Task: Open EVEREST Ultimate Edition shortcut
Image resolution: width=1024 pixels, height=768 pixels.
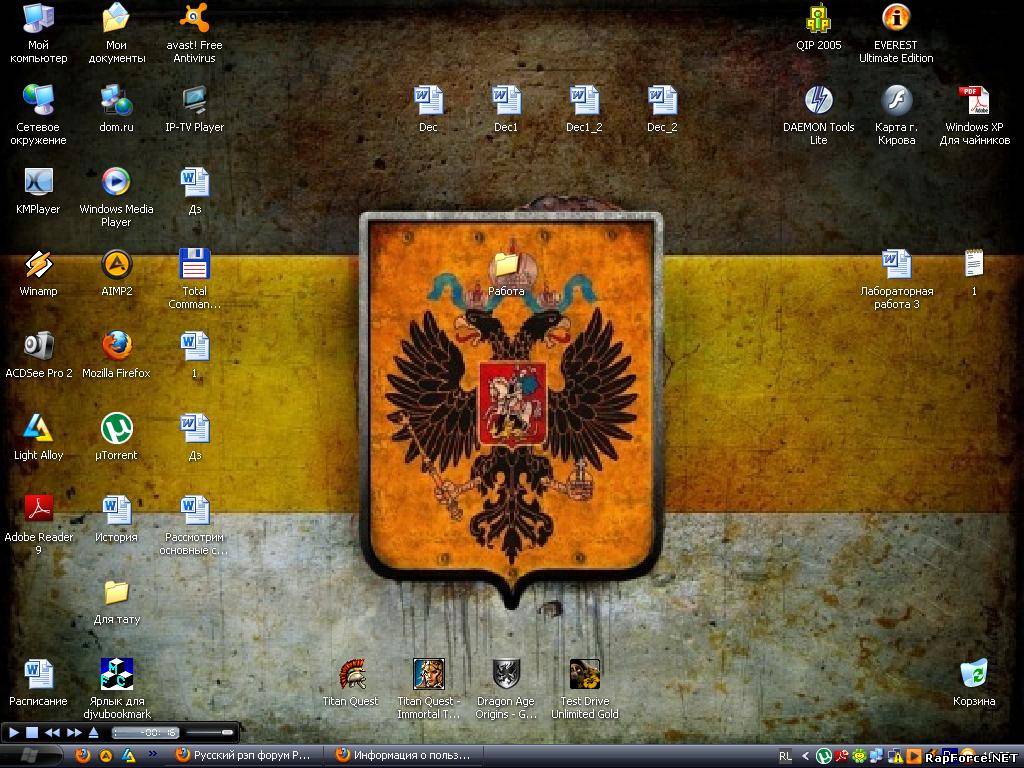Action: 896,33
